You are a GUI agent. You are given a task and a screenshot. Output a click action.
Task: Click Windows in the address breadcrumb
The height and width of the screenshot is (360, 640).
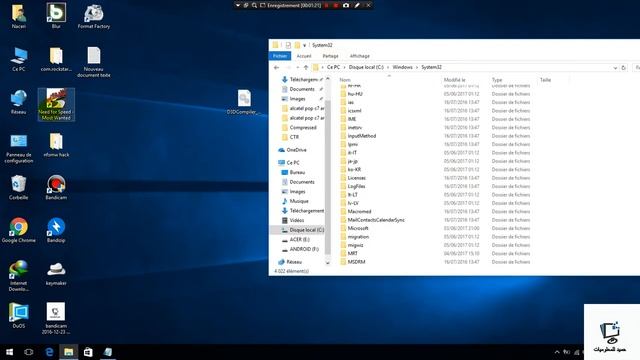(x=402, y=67)
